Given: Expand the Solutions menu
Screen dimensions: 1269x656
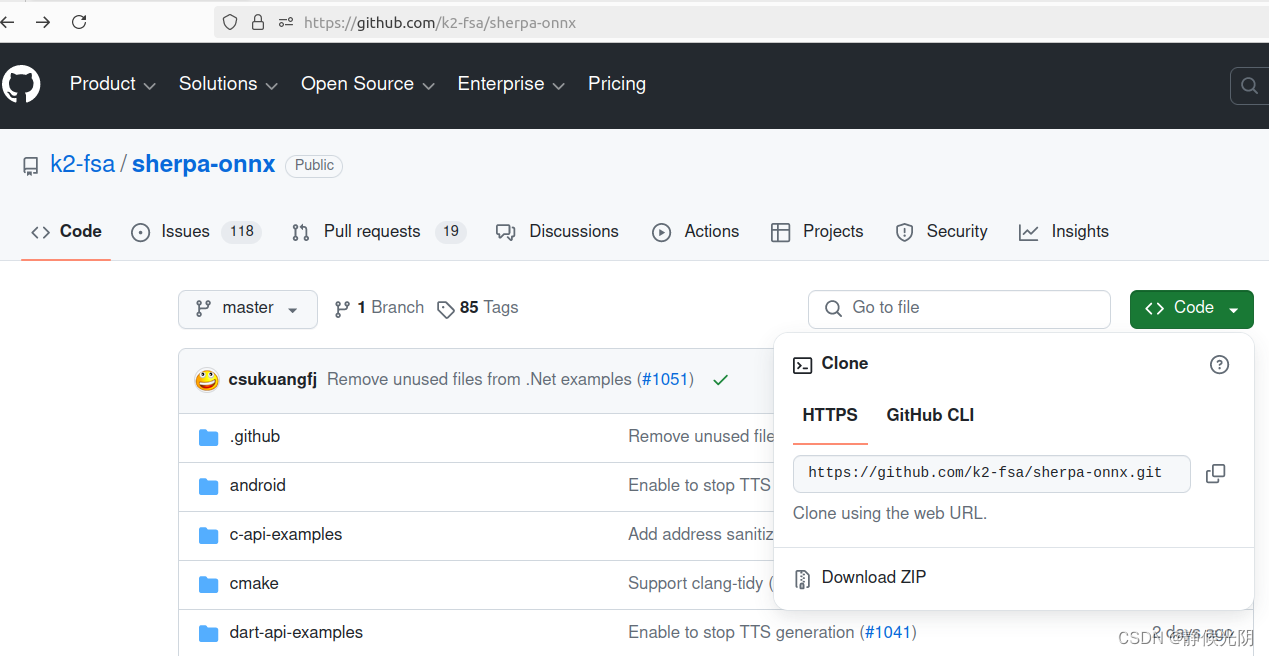Looking at the screenshot, I should click(x=228, y=84).
